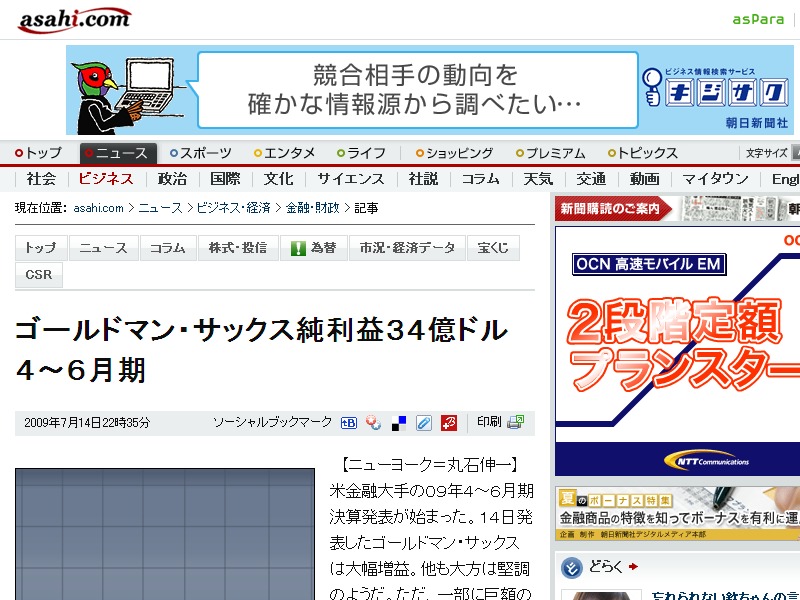The height and width of the screenshot is (600, 800).
Task: Click the printer icon beside 印刷
Action: [516, 422]
